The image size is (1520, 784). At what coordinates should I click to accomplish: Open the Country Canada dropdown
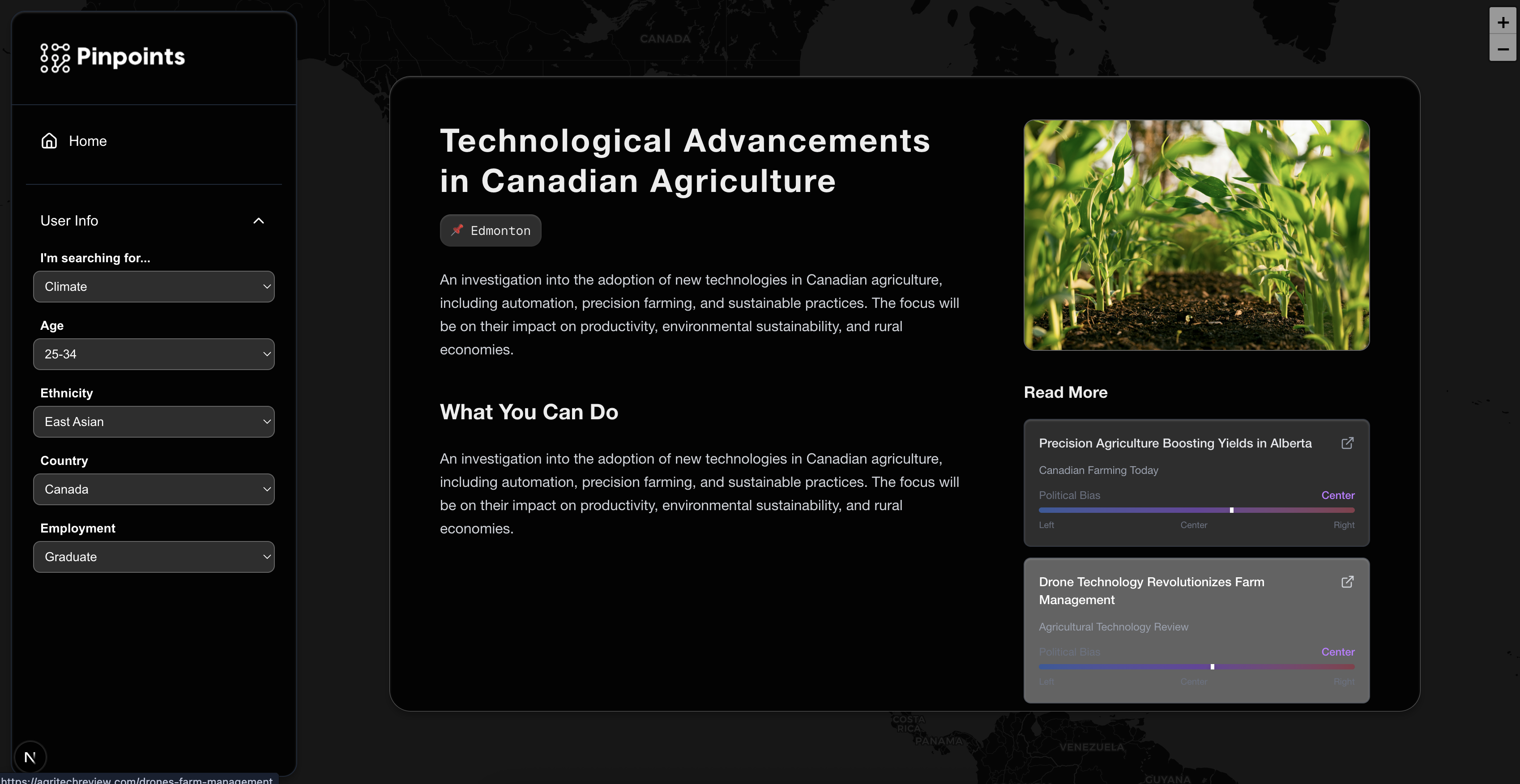154,489
